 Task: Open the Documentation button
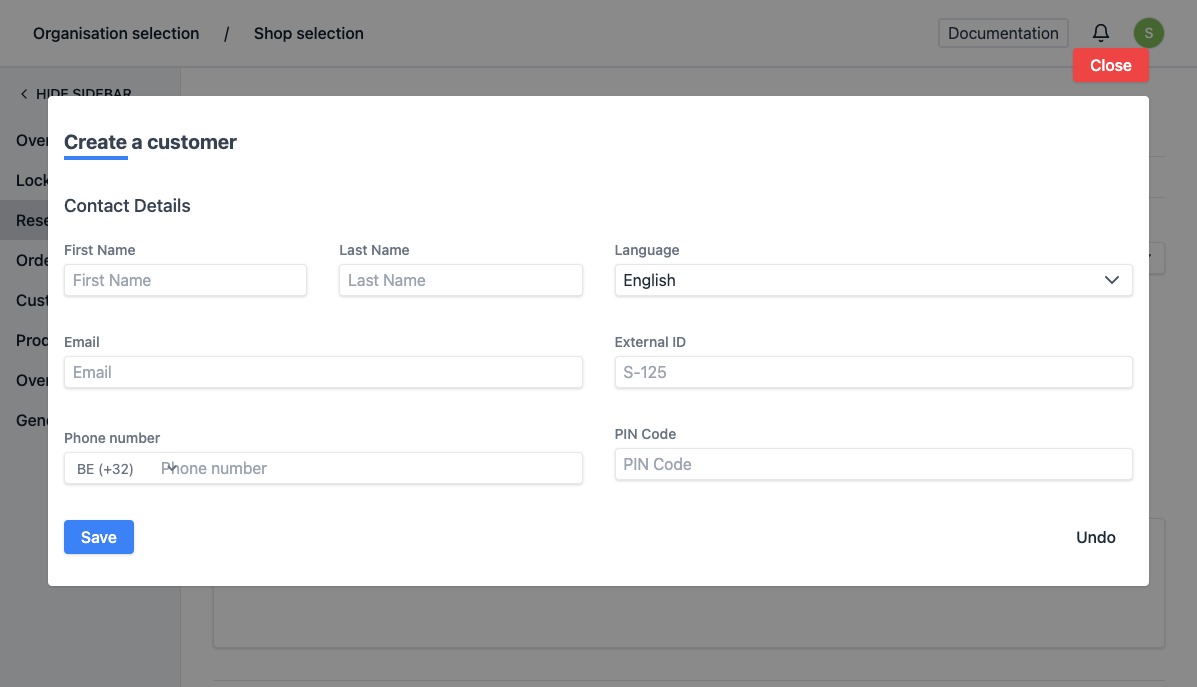point(1002,33)
